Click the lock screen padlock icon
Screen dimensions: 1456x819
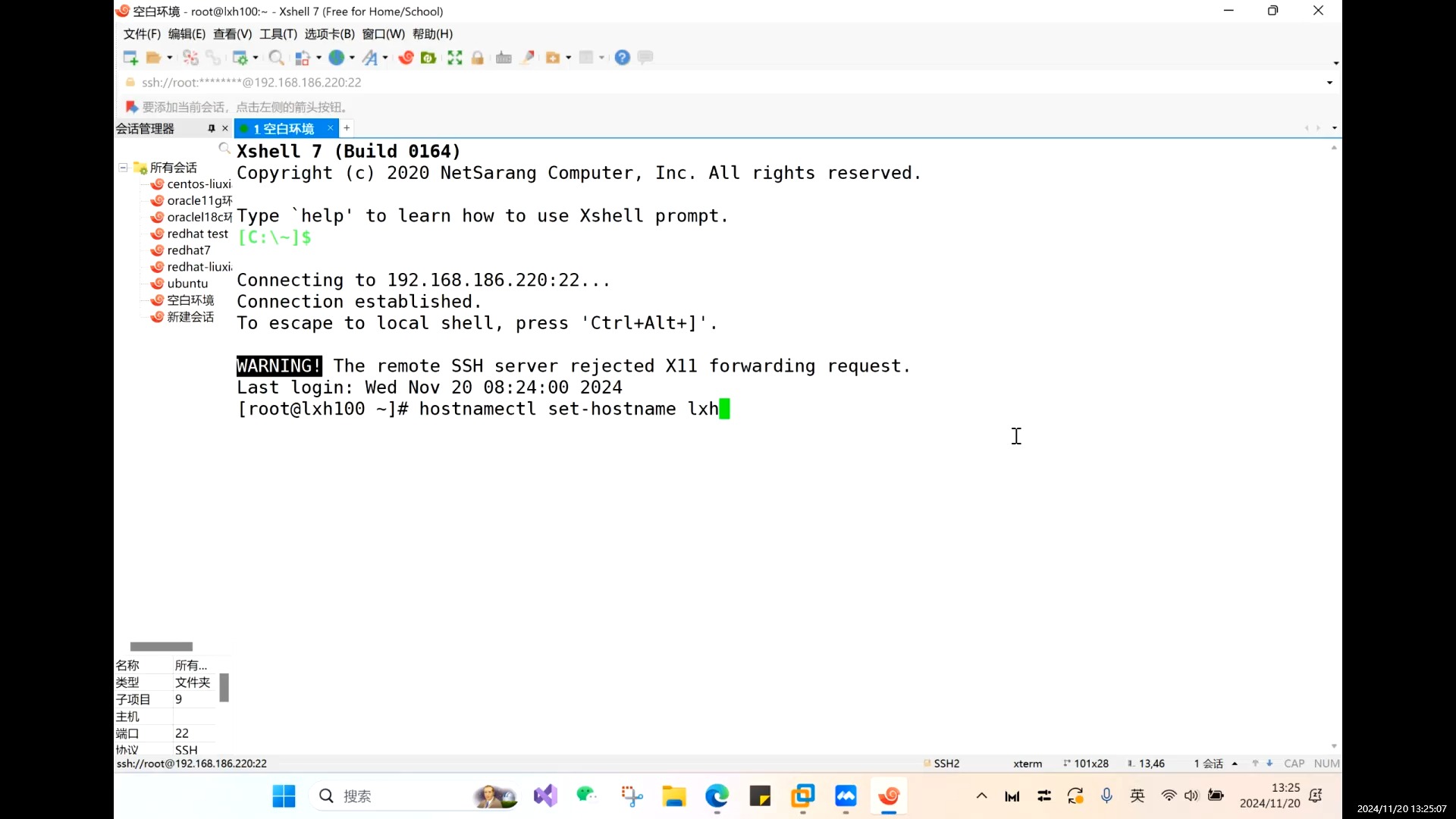coord(477,58)
